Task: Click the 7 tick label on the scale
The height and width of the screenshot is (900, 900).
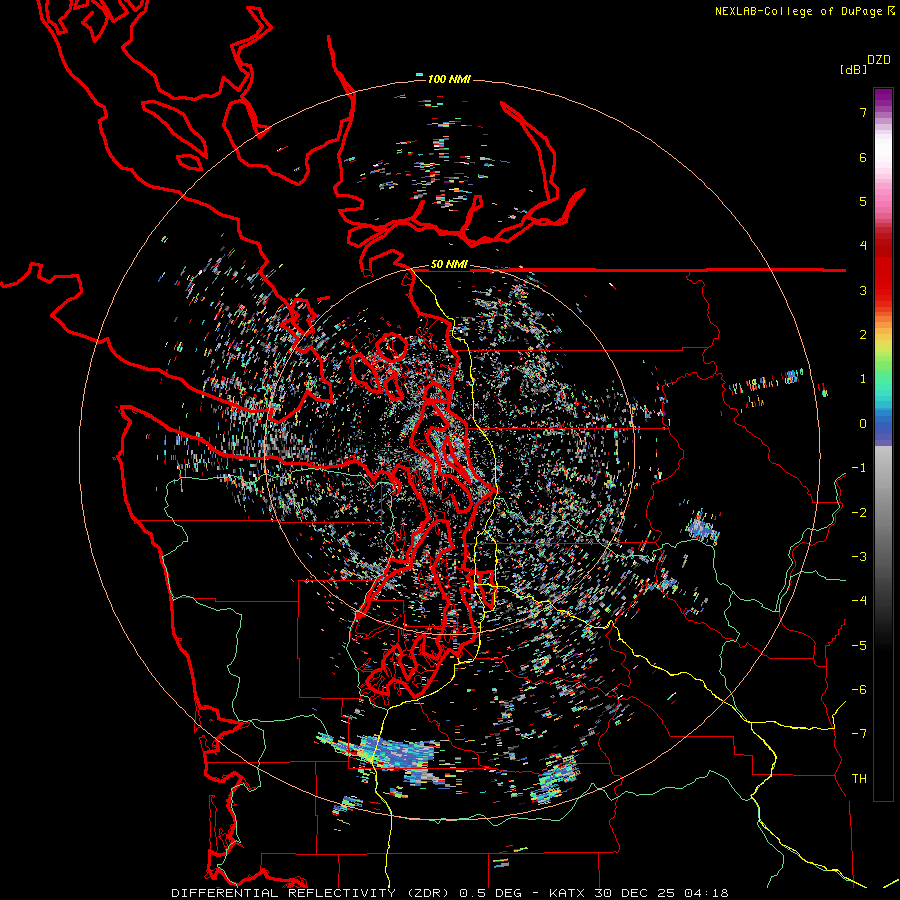Action: tap(863, 113)
